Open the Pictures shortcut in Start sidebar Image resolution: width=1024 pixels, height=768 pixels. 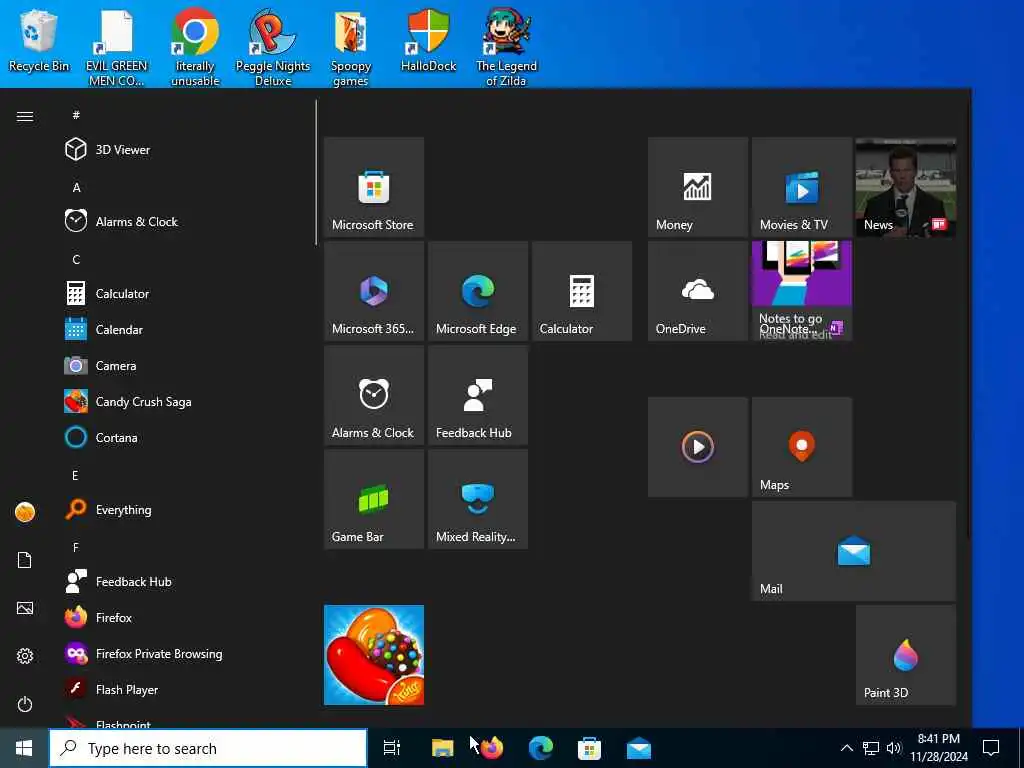(25, 608)
